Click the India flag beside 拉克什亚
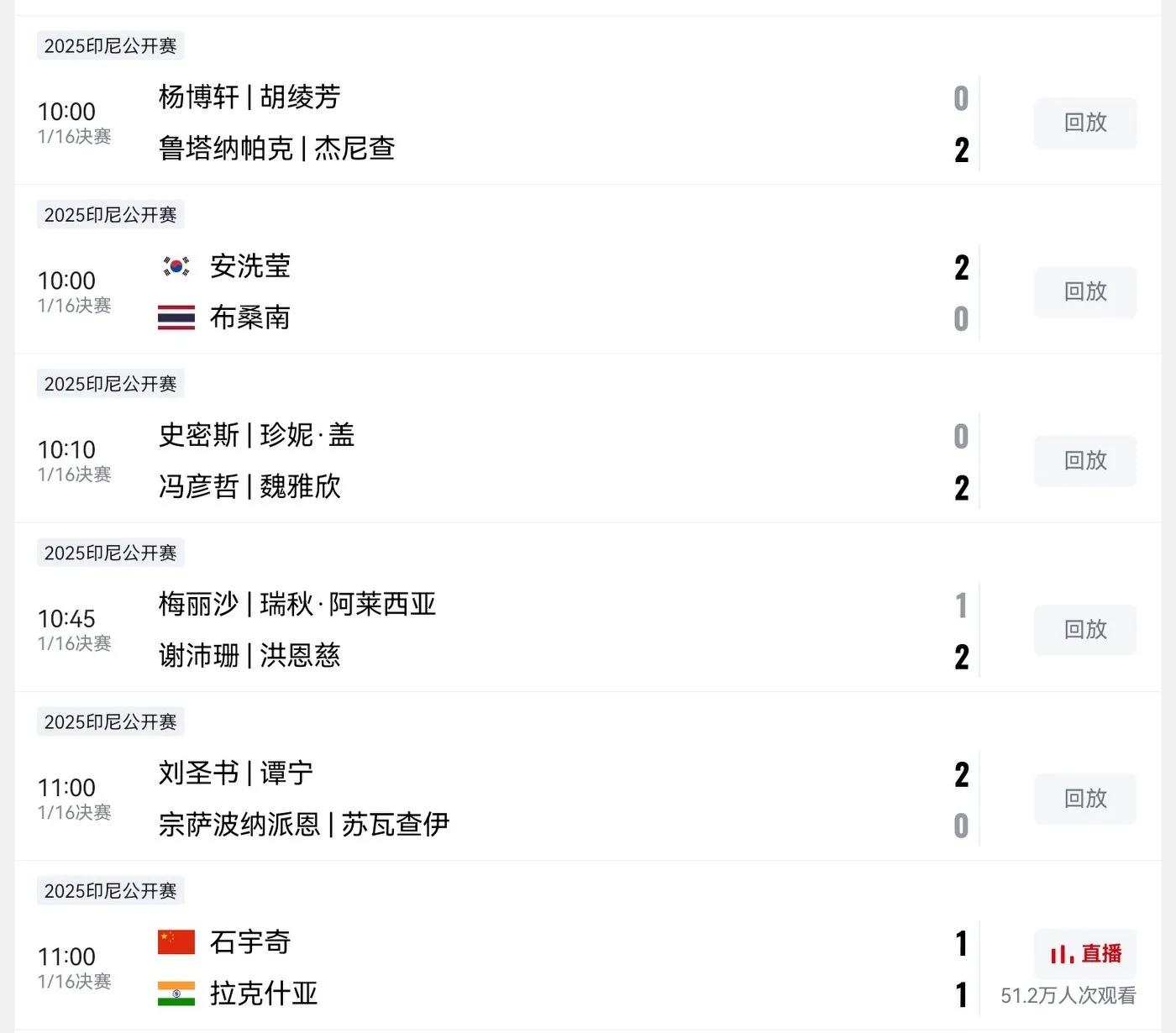1176x1033 pixels. [176, 994]
